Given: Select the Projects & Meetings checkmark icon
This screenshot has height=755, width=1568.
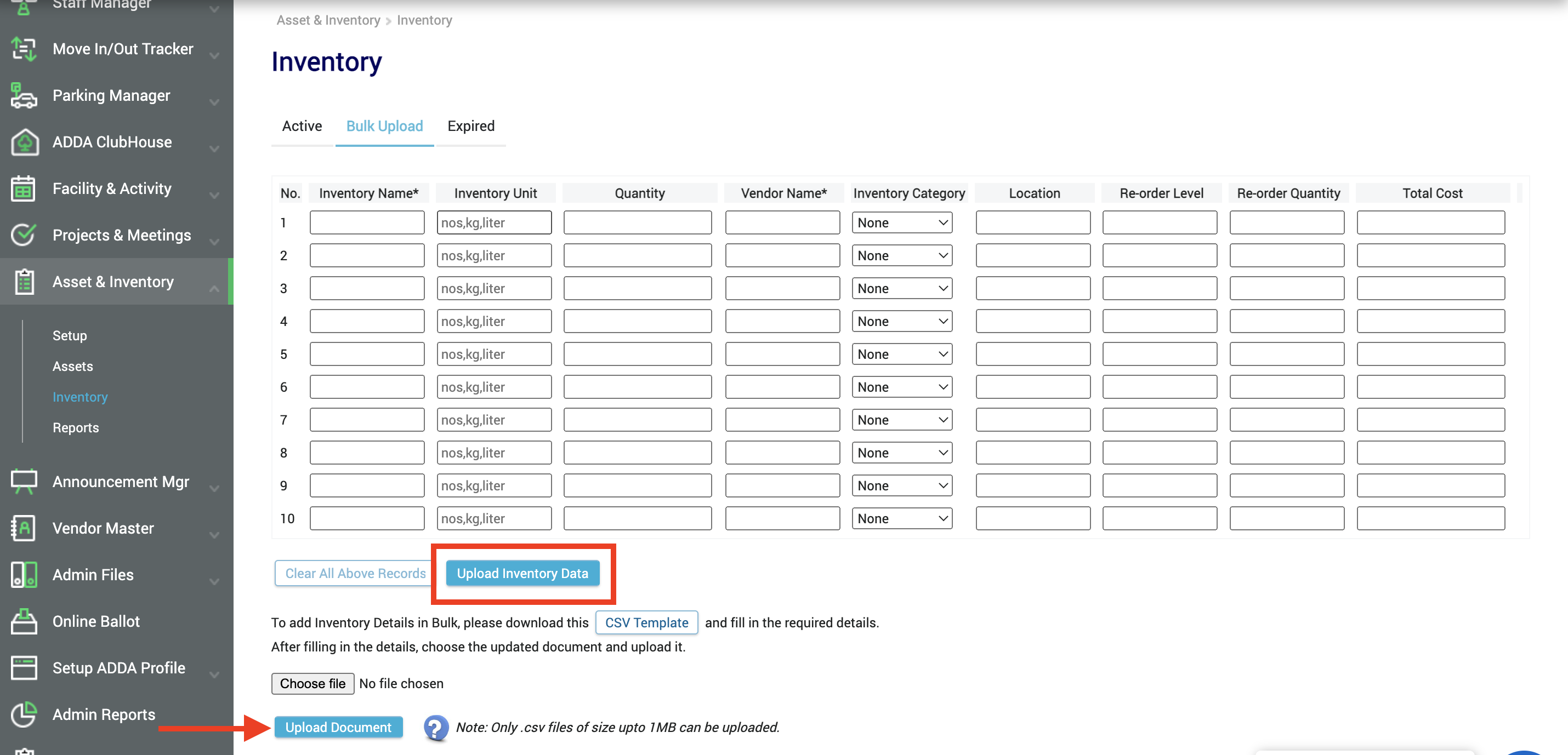Looking at the screenshot, I should [x=23, y=235].
